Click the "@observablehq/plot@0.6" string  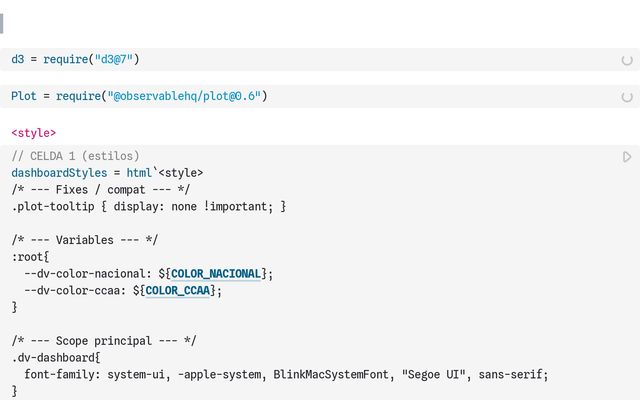[184, 97]
